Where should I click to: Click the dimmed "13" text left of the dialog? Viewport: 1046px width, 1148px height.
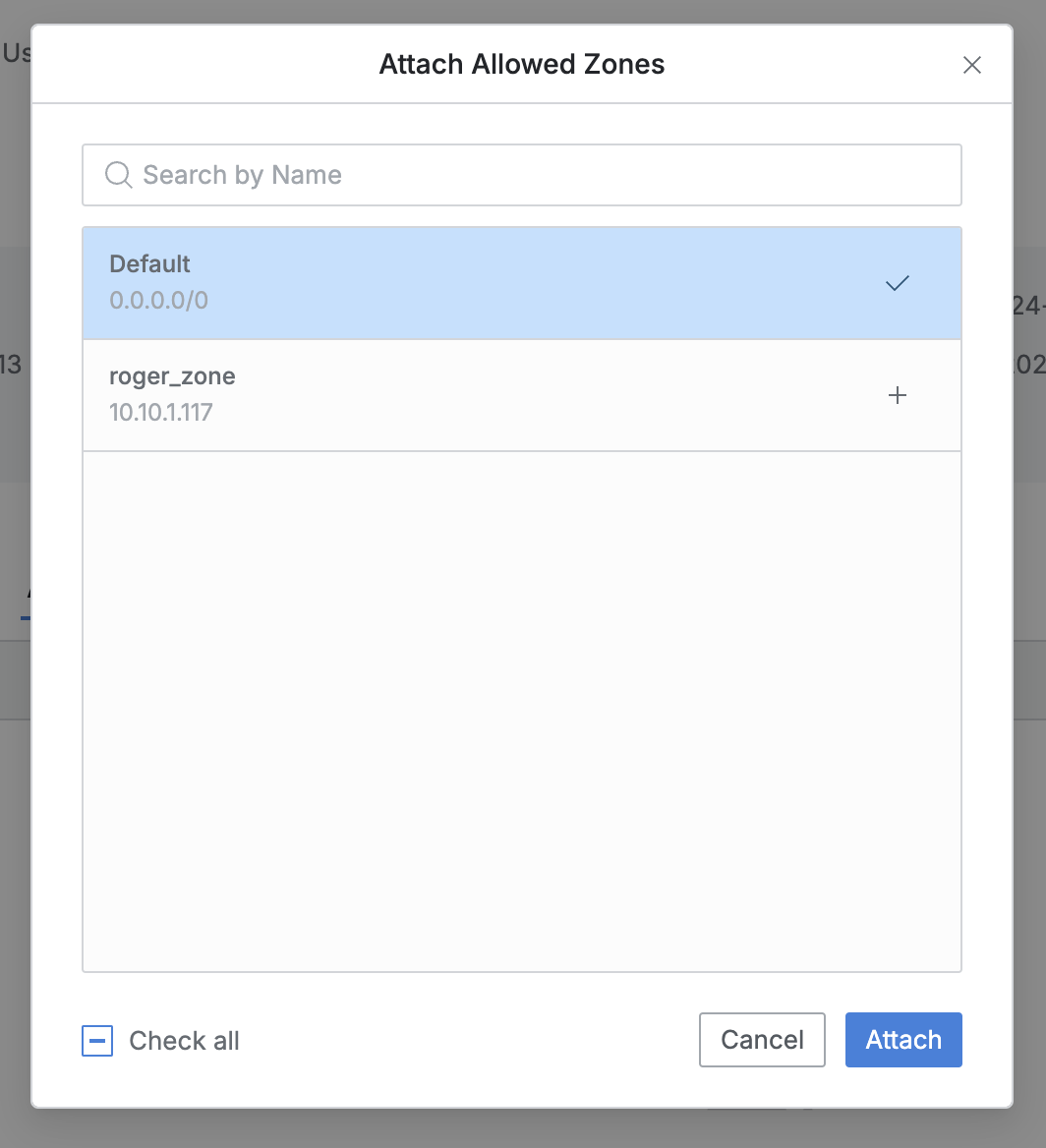point(11,366)
